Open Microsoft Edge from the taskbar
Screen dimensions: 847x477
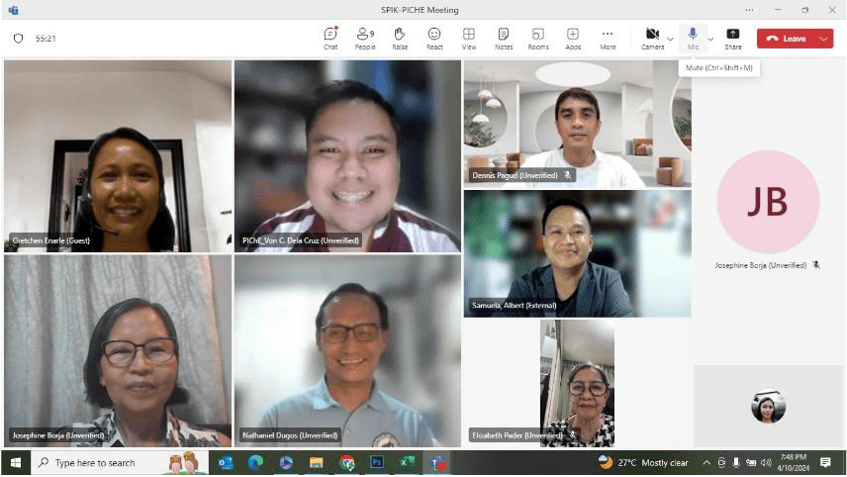coord(256,463)
